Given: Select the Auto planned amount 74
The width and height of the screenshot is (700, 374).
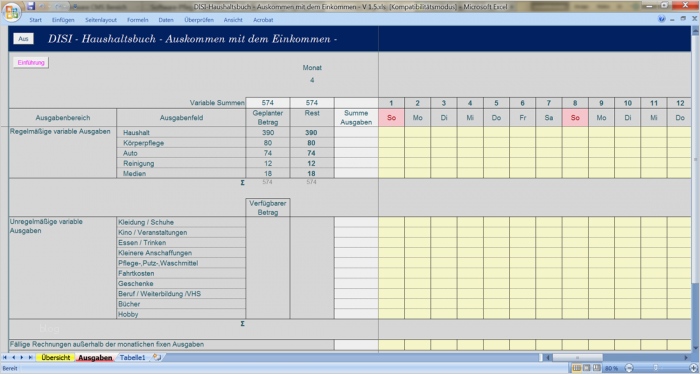Looking at the screenshot, I should point(268,153).
